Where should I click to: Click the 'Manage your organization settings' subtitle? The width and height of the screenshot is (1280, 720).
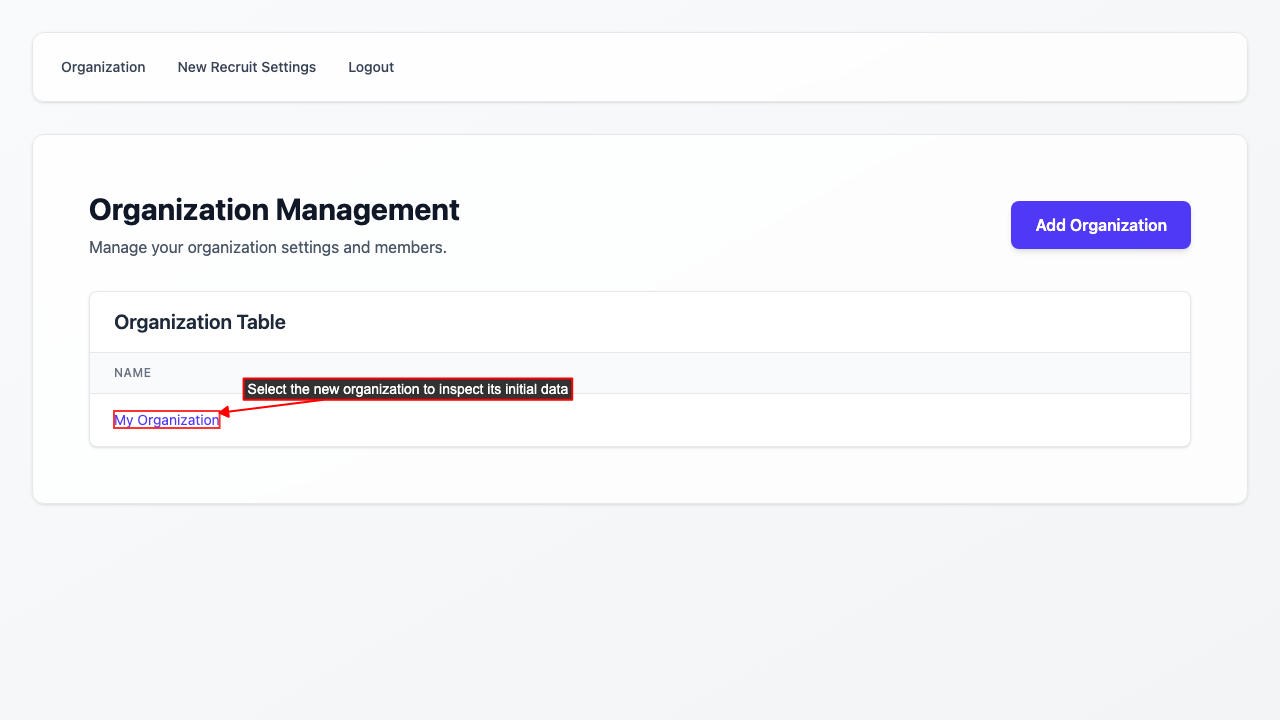(x=267, y=247)
